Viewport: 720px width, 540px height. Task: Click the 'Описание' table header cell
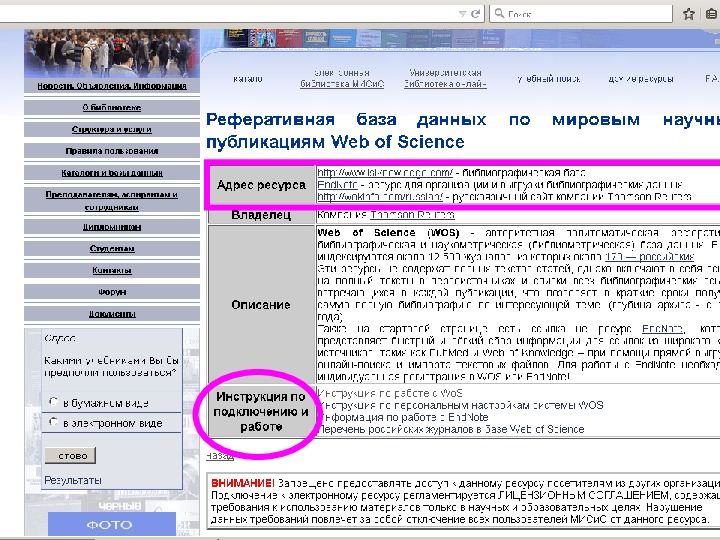261,304
